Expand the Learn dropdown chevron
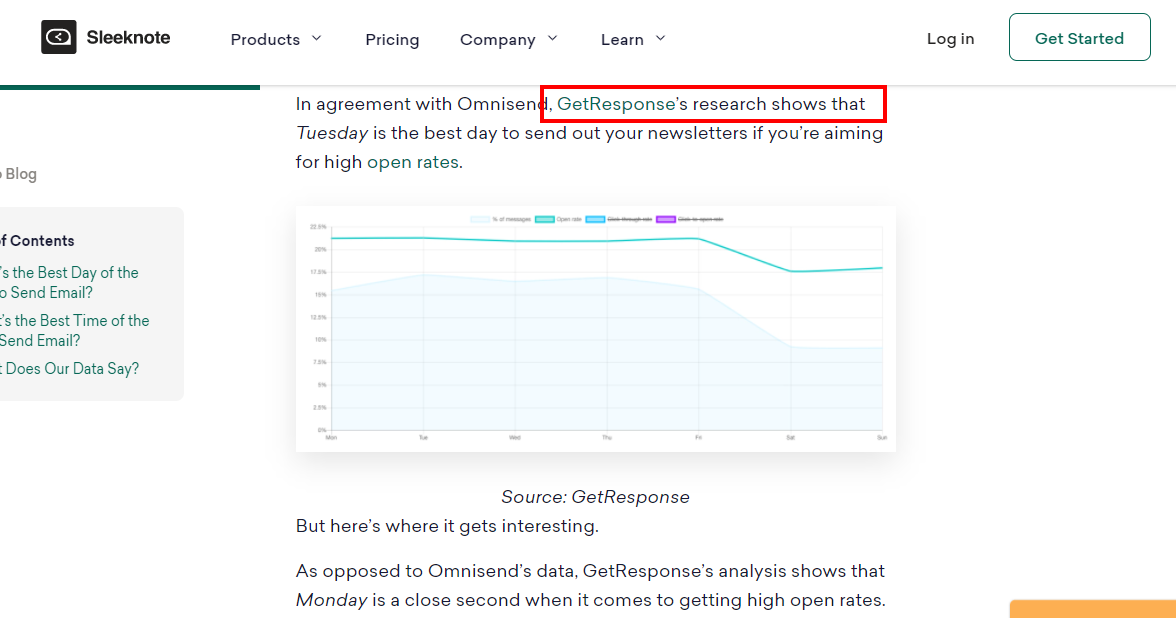1176x618 pixels. click(x=660, y=38)
